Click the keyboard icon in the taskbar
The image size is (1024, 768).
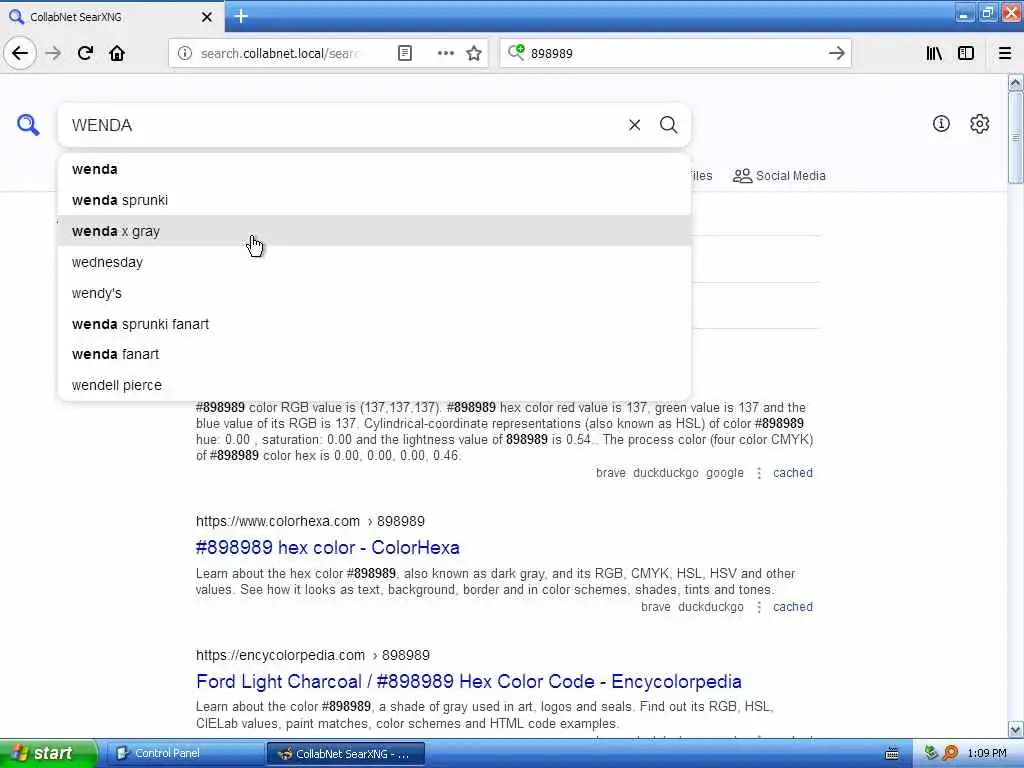pyautogui.click(x=892, y=754)
